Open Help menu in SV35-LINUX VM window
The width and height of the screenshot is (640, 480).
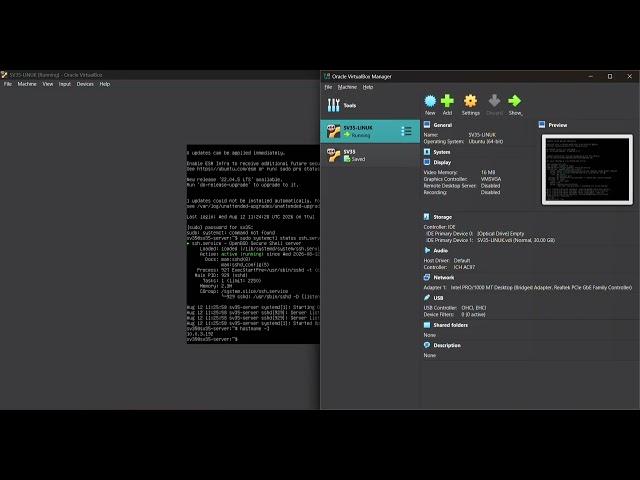105,84
